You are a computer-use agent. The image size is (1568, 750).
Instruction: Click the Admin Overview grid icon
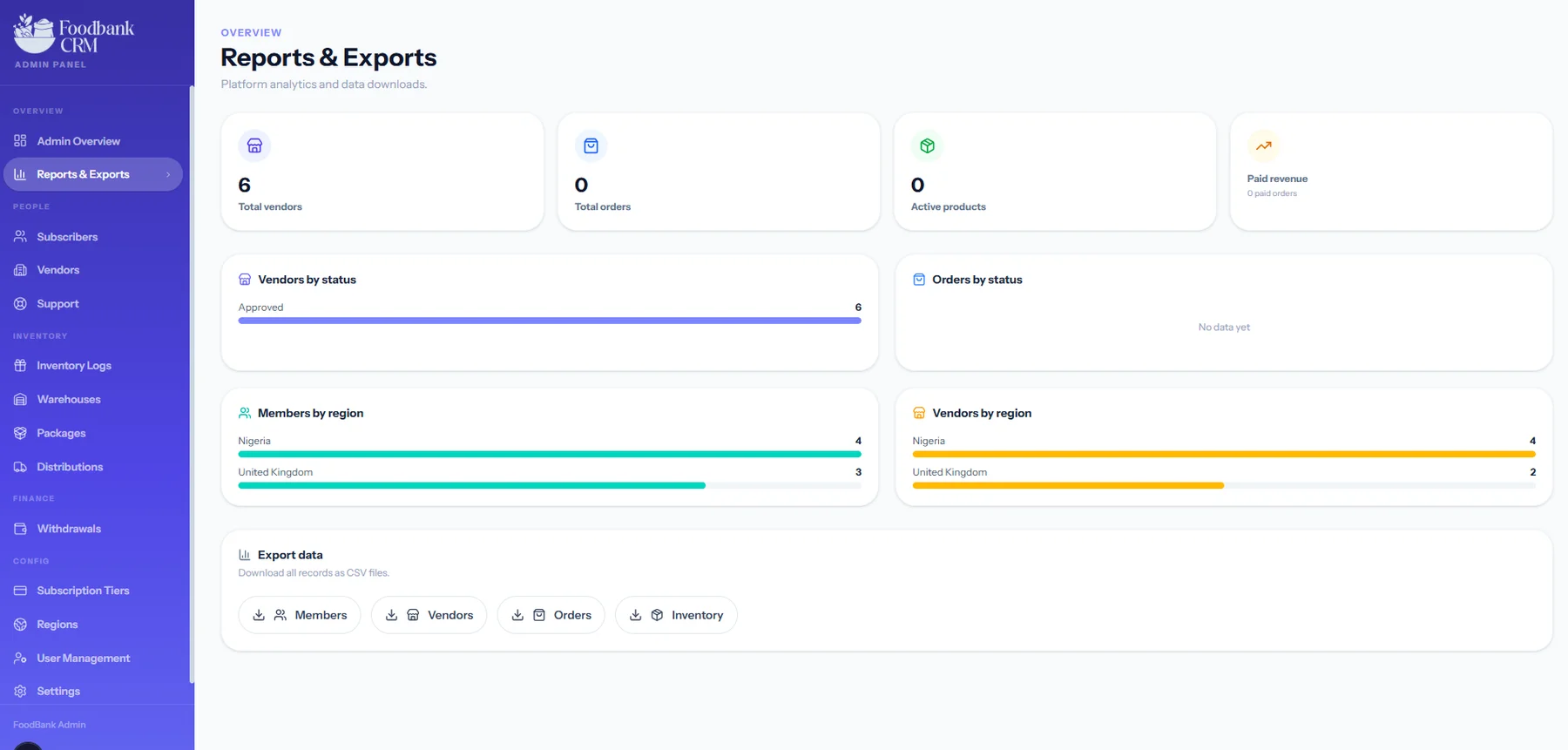[20, 140]
